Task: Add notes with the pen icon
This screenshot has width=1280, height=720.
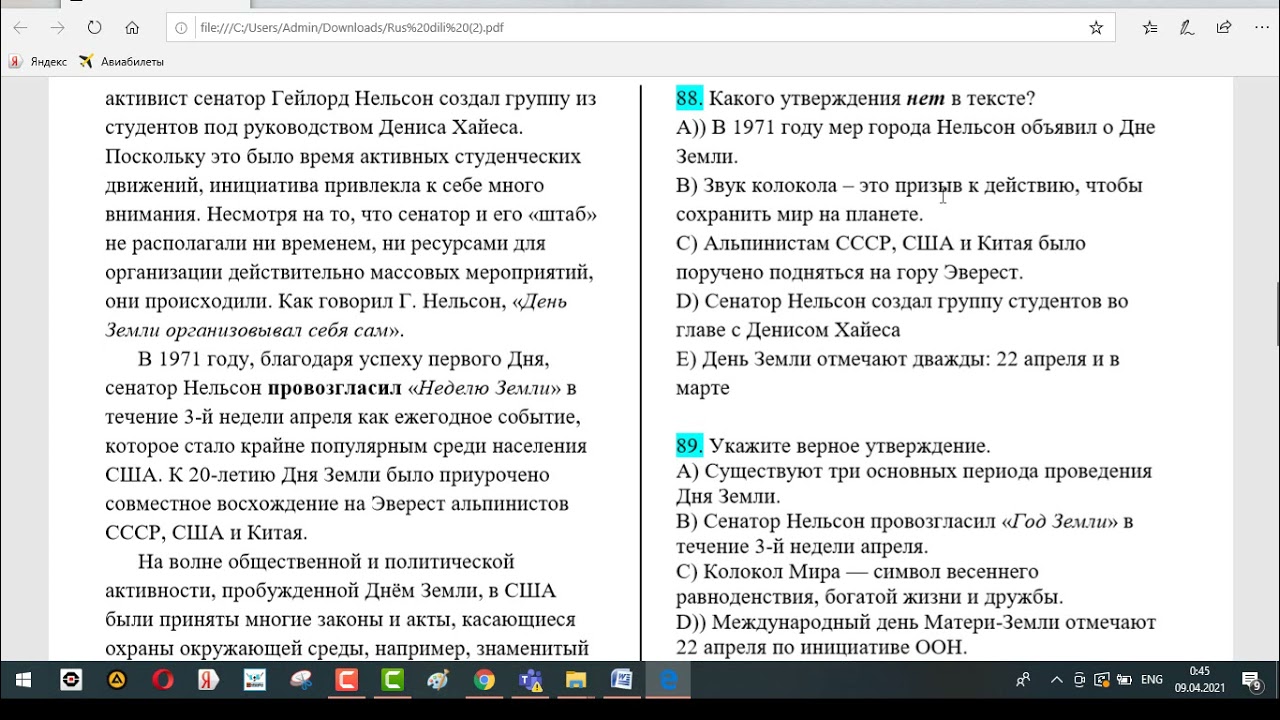Action: pyautogui.click(x=1187, y=28)
